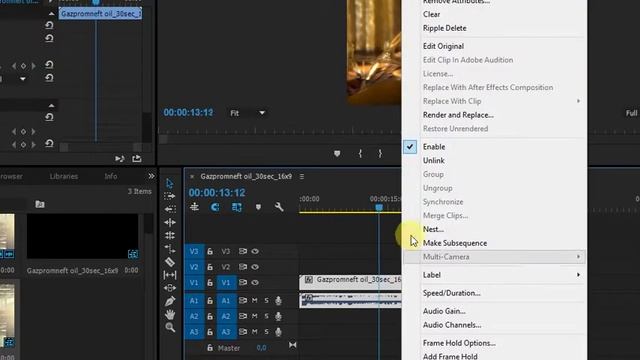Mute audio track A3
This screenshot has width=640, height=360.
pos(255,332)
